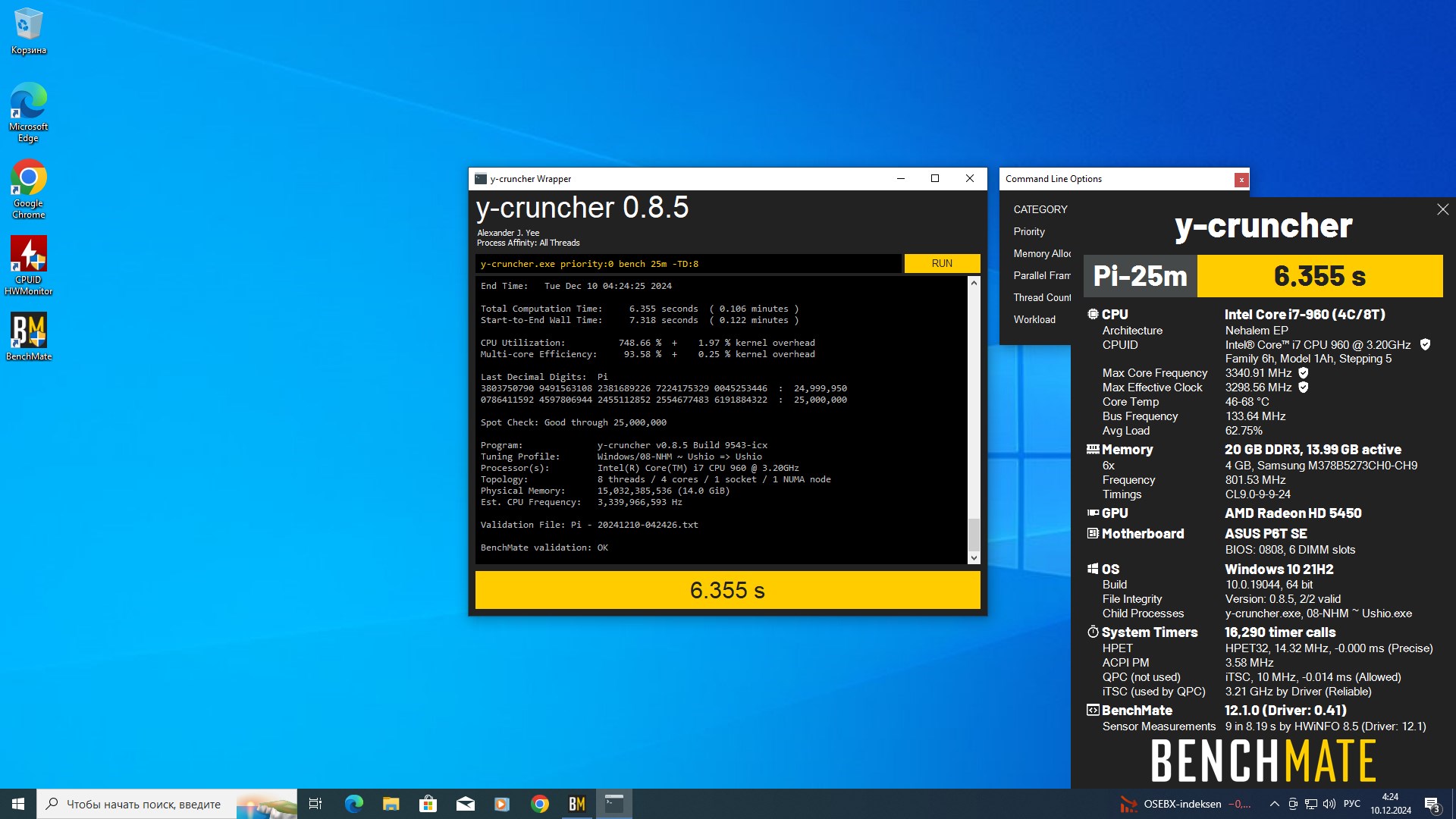The height and width of the screenshot is (819, 1456).
Task: Close the BenchMate result overlay panel
Action: click(1442, 209)
